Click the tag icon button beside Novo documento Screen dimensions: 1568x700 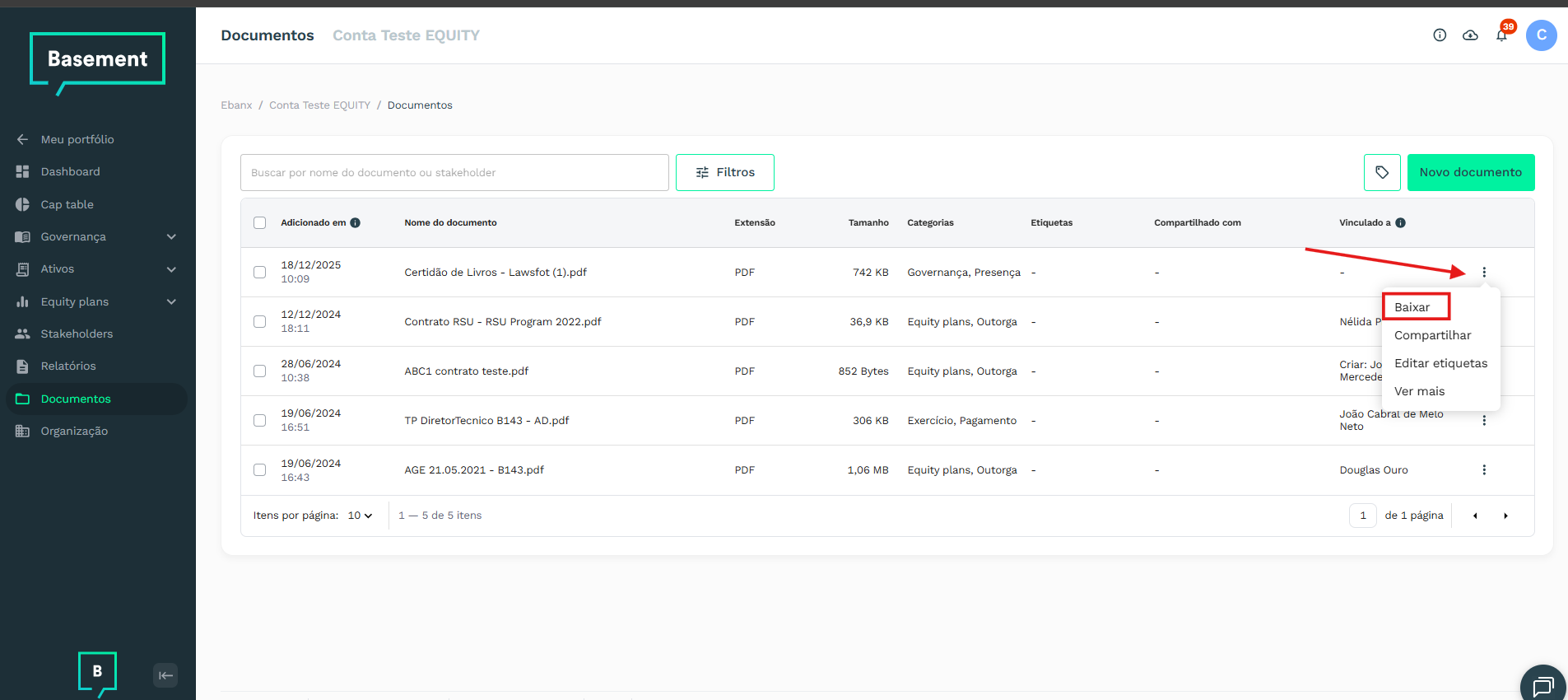pos(1381,172)
